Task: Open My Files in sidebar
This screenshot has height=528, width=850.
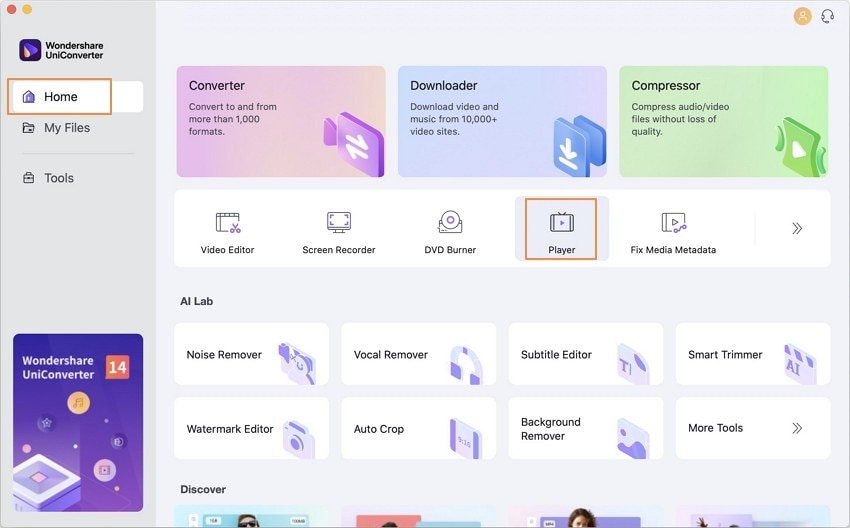Action: click(x=56, y=128)
